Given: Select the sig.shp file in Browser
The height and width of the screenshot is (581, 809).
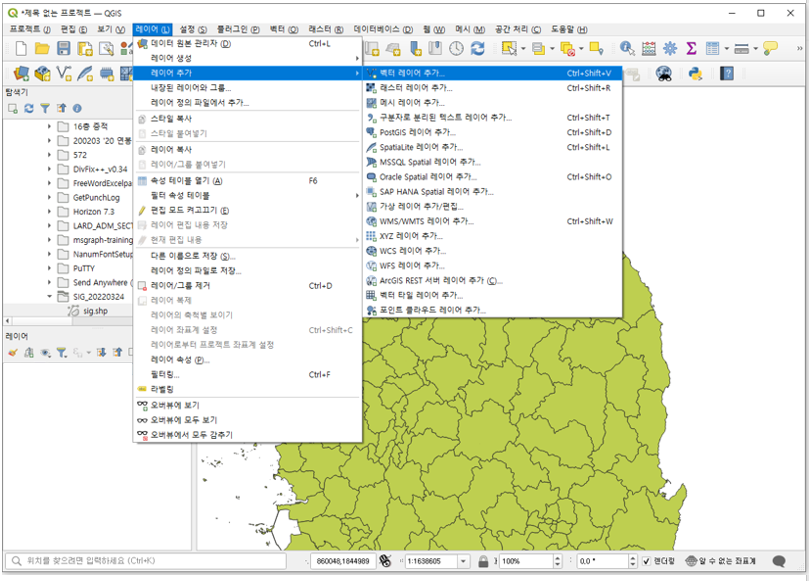Looking at the screenshot, I should (x=88, y=311).
